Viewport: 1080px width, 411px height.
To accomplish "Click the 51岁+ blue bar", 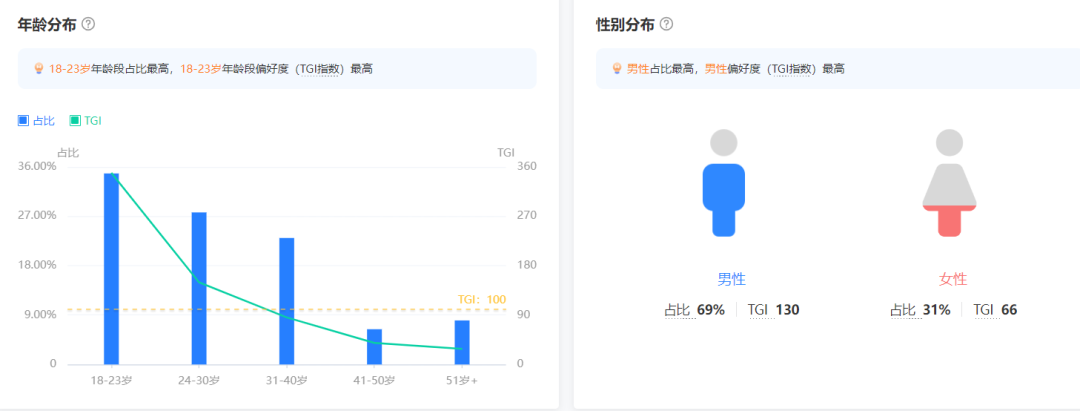I will (461, 342).
